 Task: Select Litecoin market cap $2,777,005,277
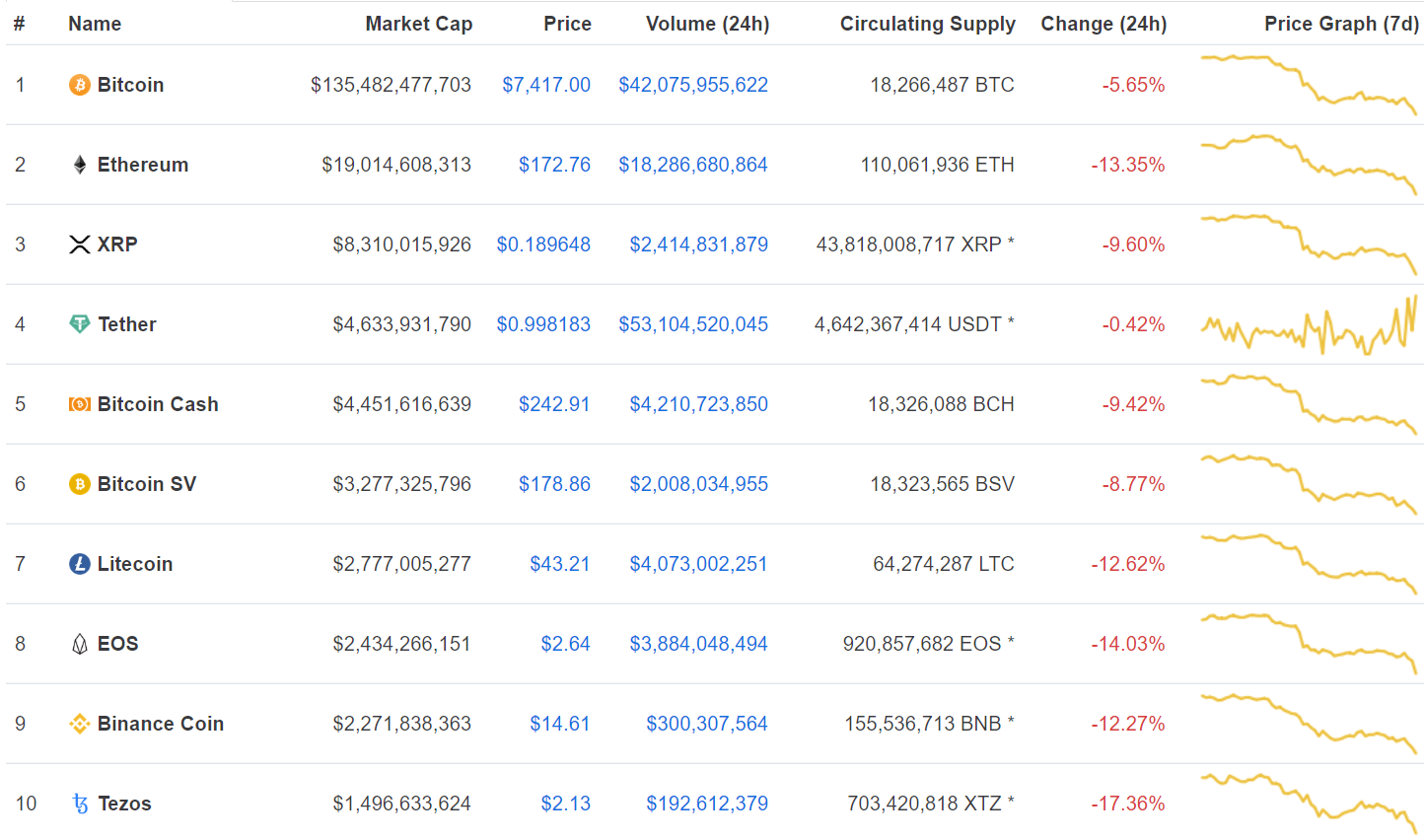pyautogui.click(x=402, y=564)
